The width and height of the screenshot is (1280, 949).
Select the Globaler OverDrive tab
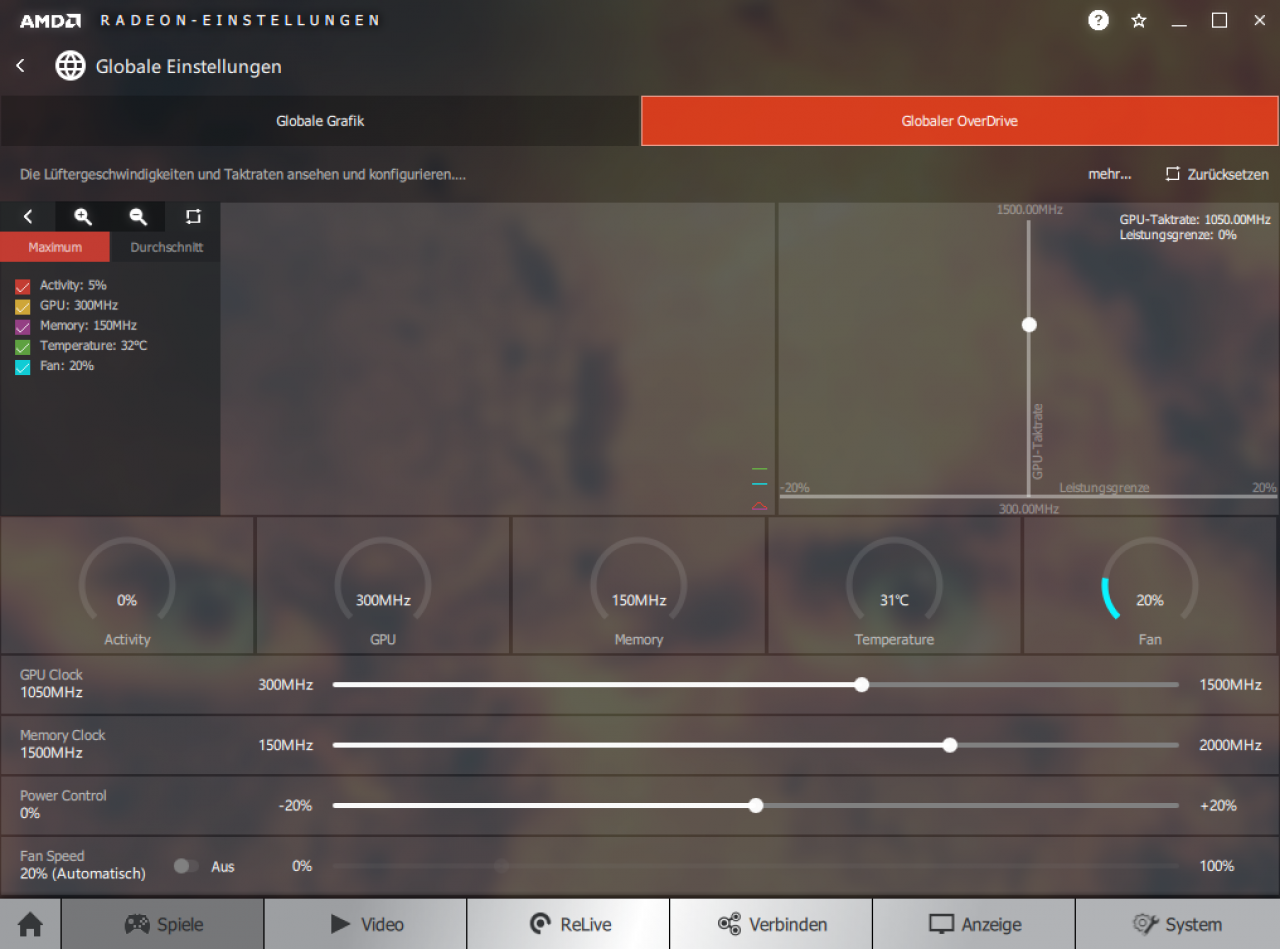[x=960, y=121]
